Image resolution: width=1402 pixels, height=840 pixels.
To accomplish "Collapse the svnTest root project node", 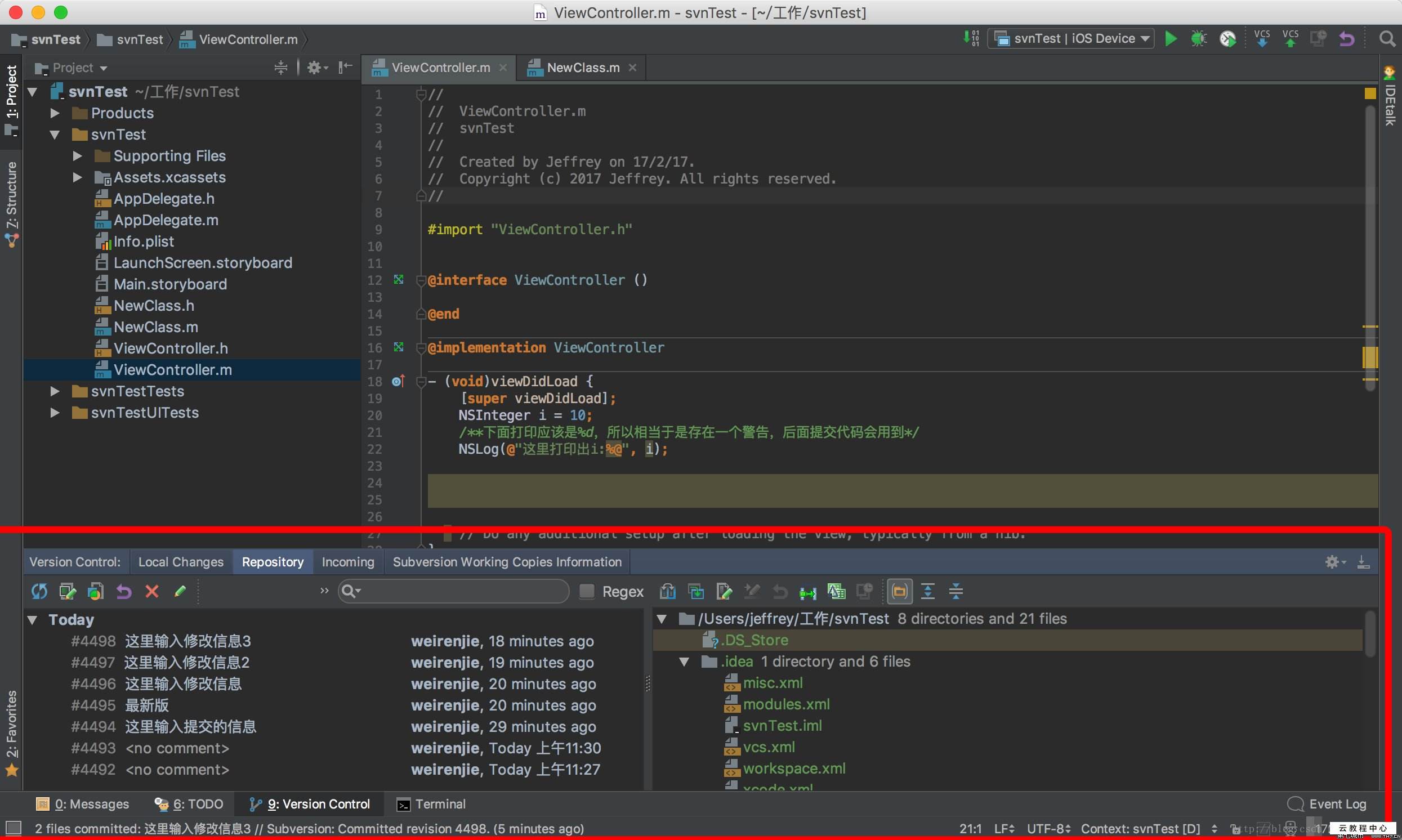I will pyautogui.click(x=32, y=92).
